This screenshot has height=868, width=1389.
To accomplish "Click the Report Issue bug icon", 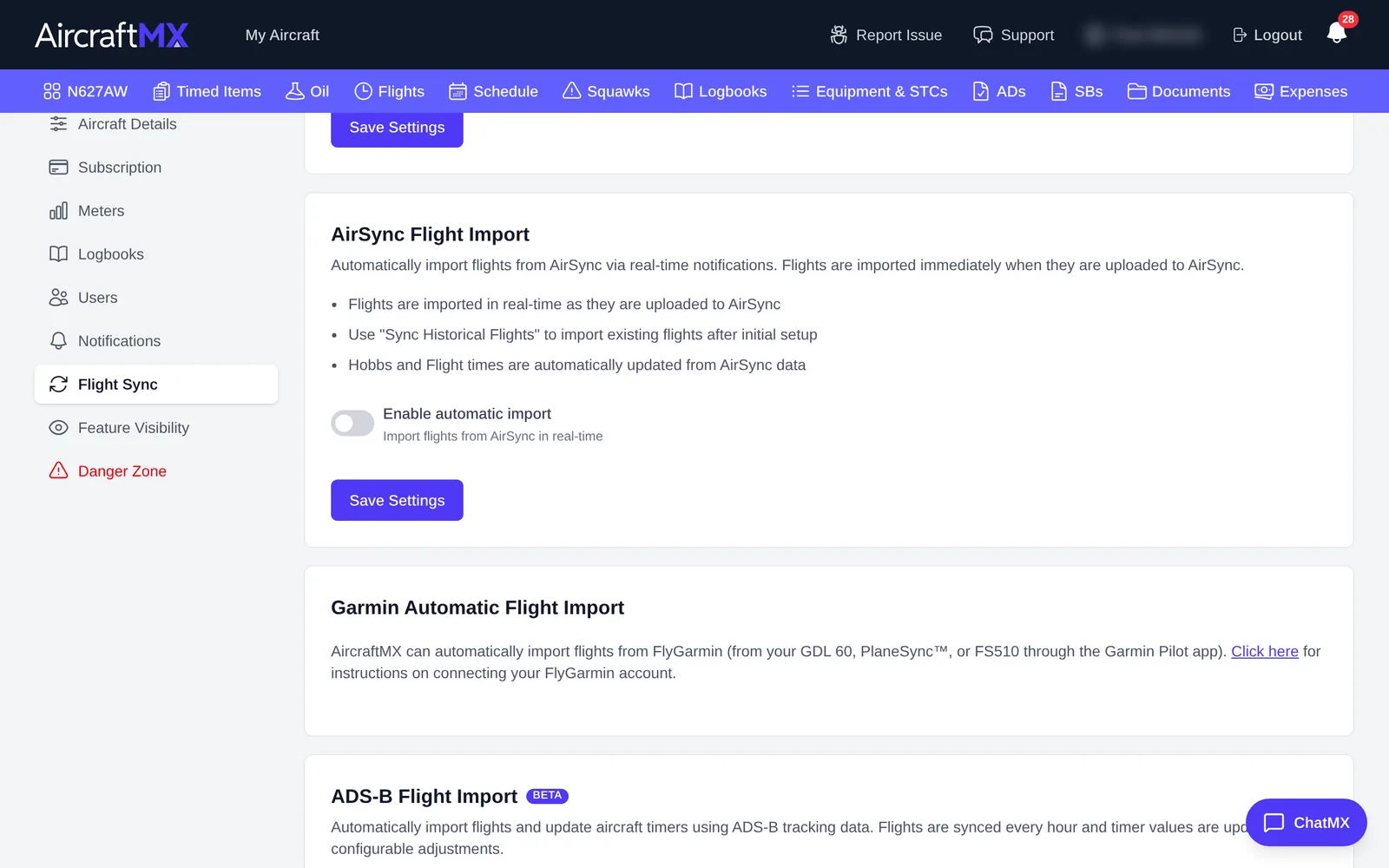I will coord(839,35).
